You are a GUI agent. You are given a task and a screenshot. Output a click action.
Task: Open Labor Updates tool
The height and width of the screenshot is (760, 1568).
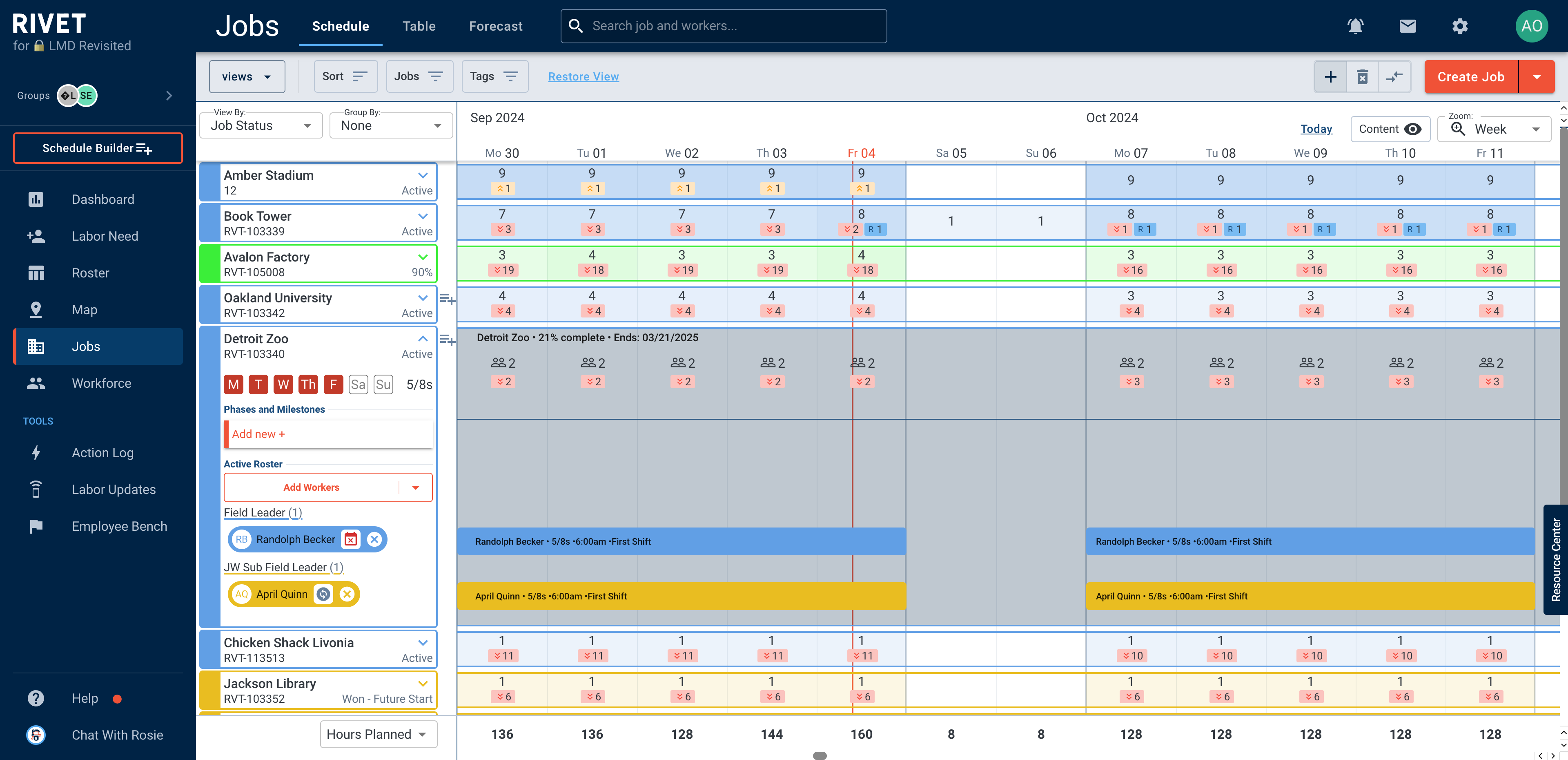[98, 490]
